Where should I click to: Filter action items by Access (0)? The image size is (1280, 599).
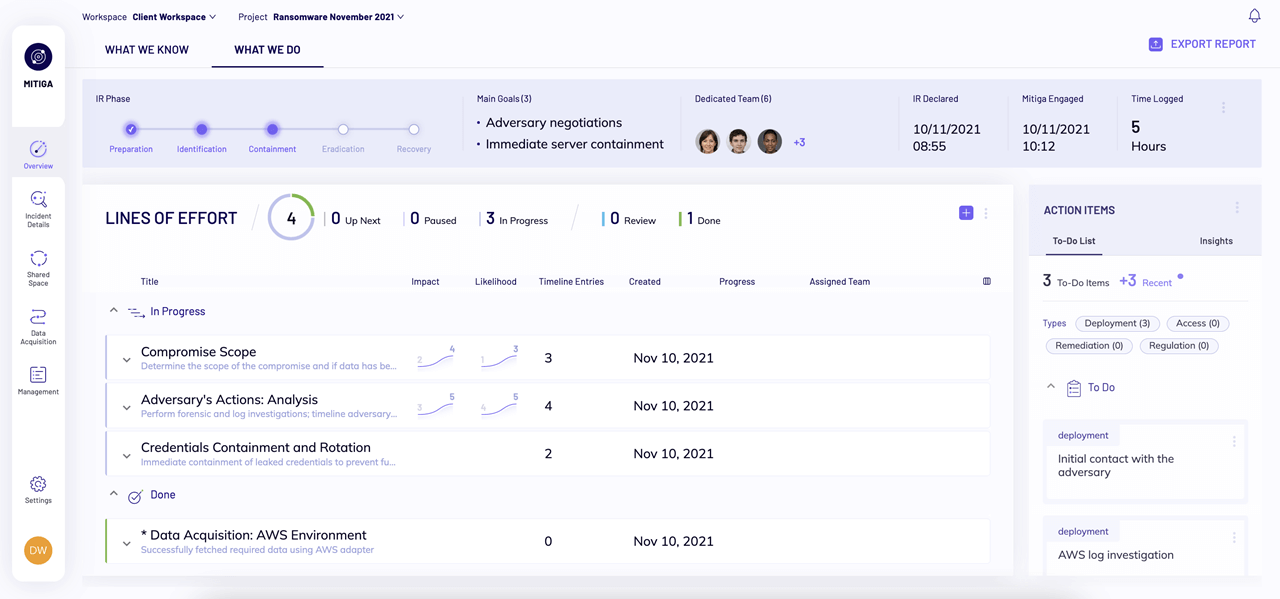[x=1198, y=323]
